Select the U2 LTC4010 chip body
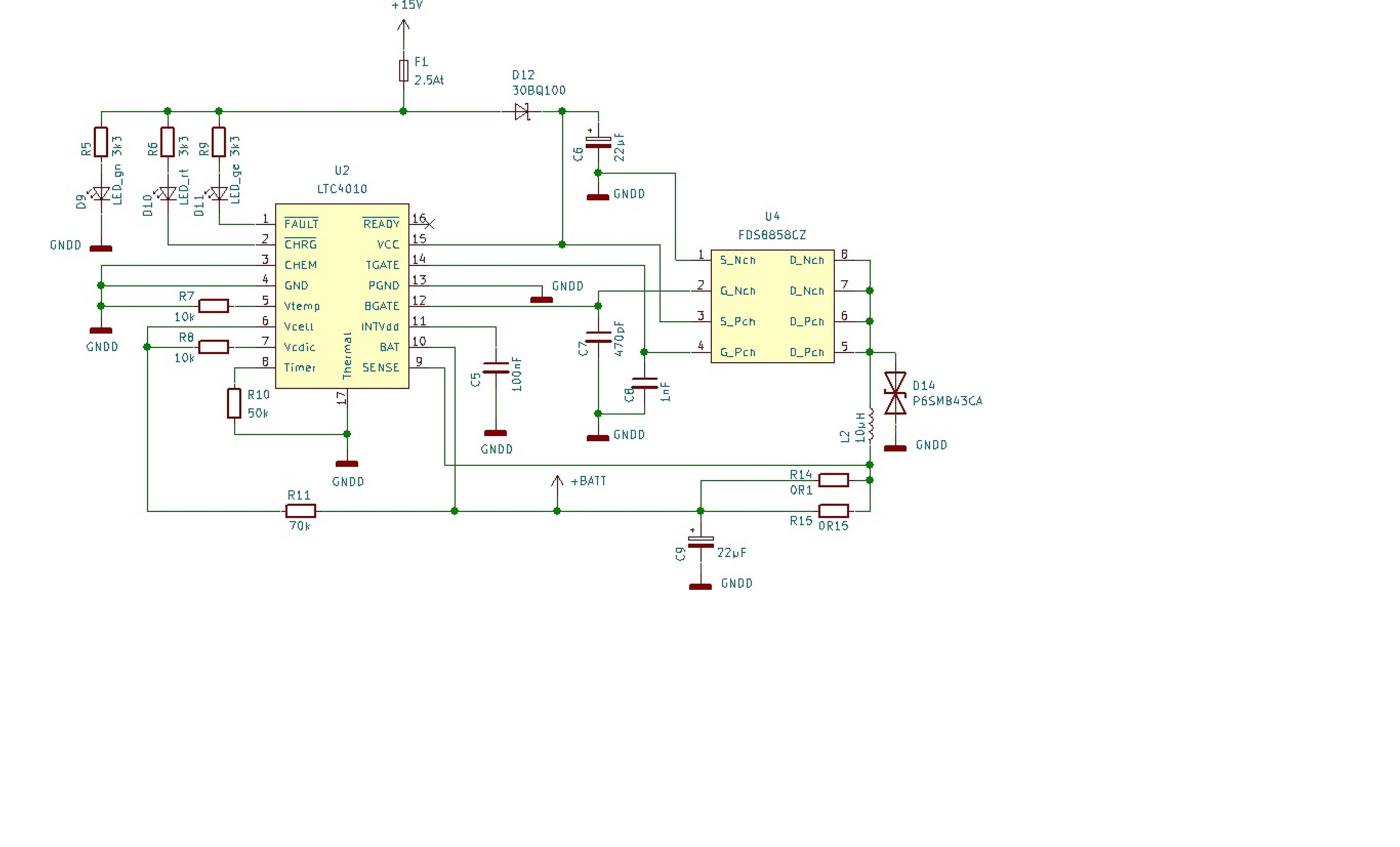 tap(342, 295)
